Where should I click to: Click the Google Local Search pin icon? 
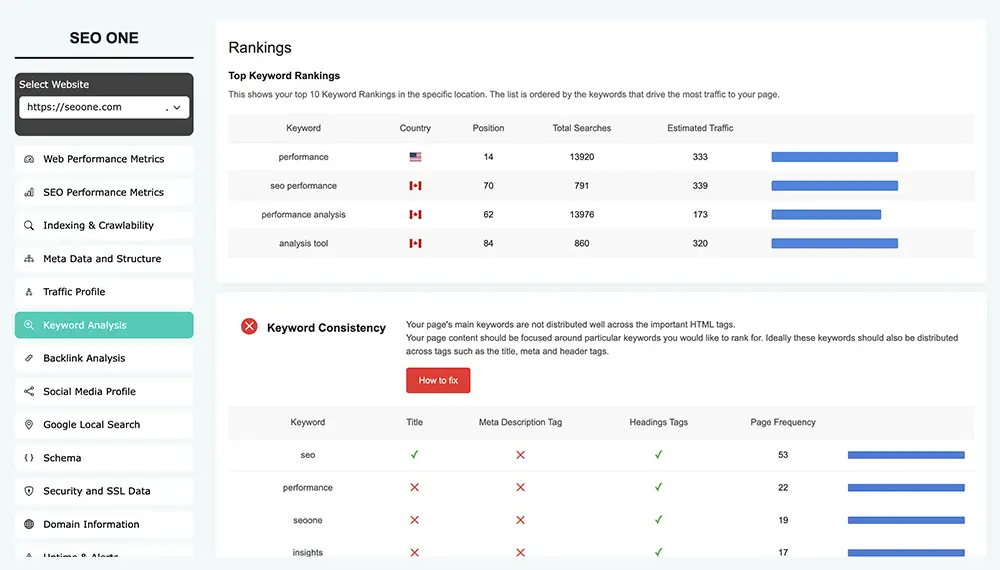click(29, 425)
